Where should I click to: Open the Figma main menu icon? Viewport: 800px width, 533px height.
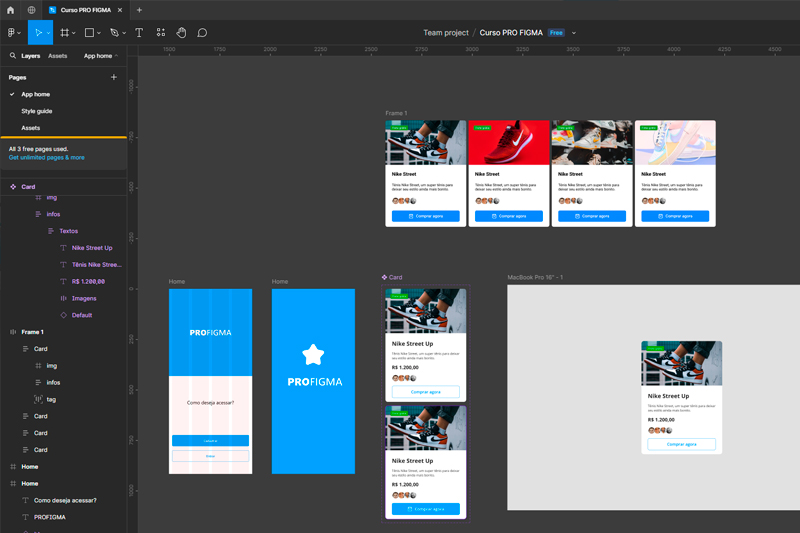coord(11,33)
